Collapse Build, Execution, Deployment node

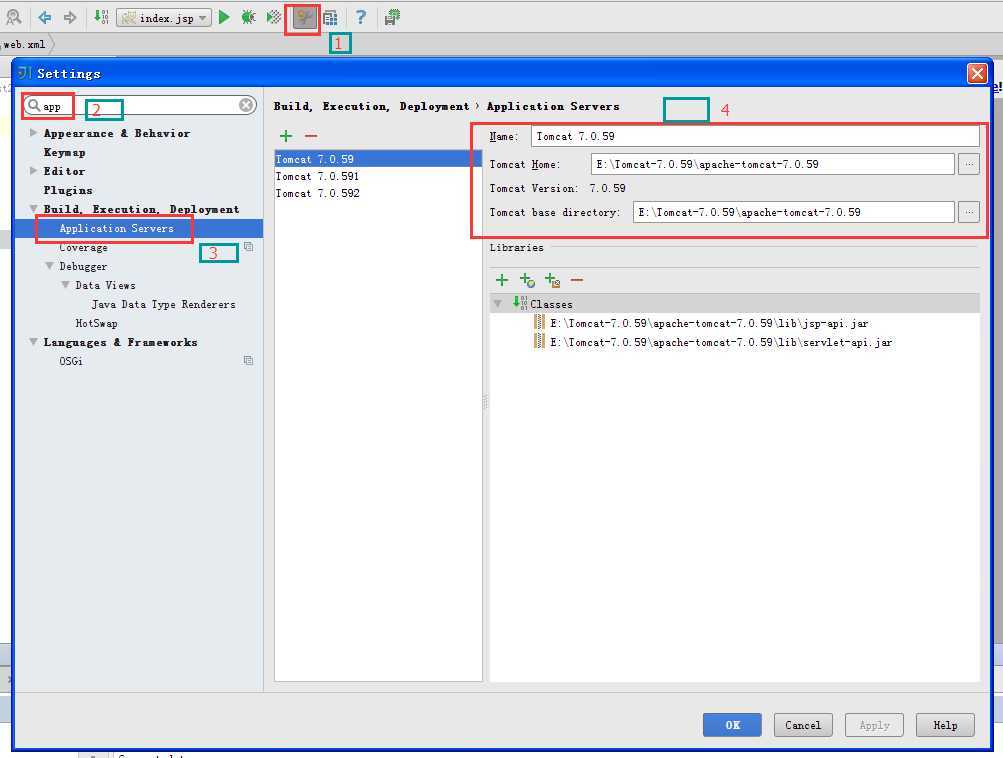click(33, 209)
